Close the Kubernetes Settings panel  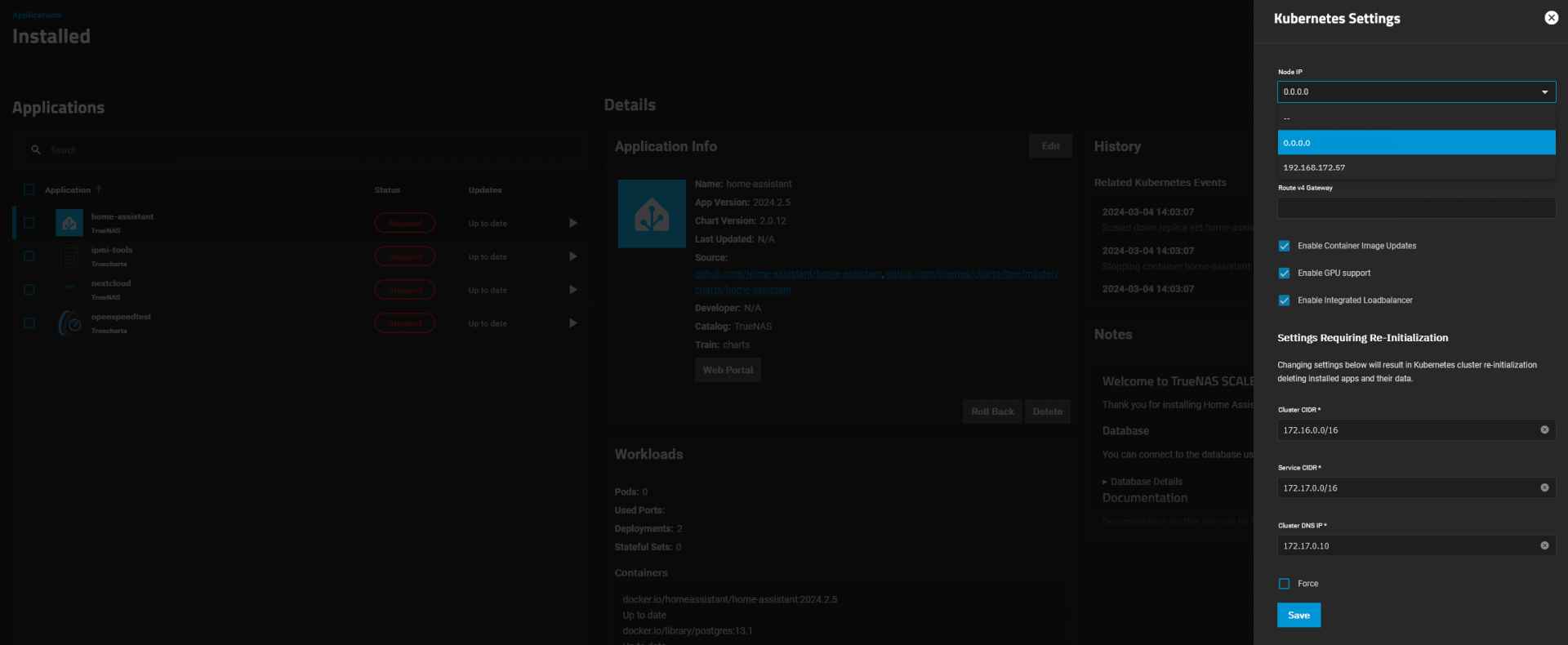(x=1551, y=18)
